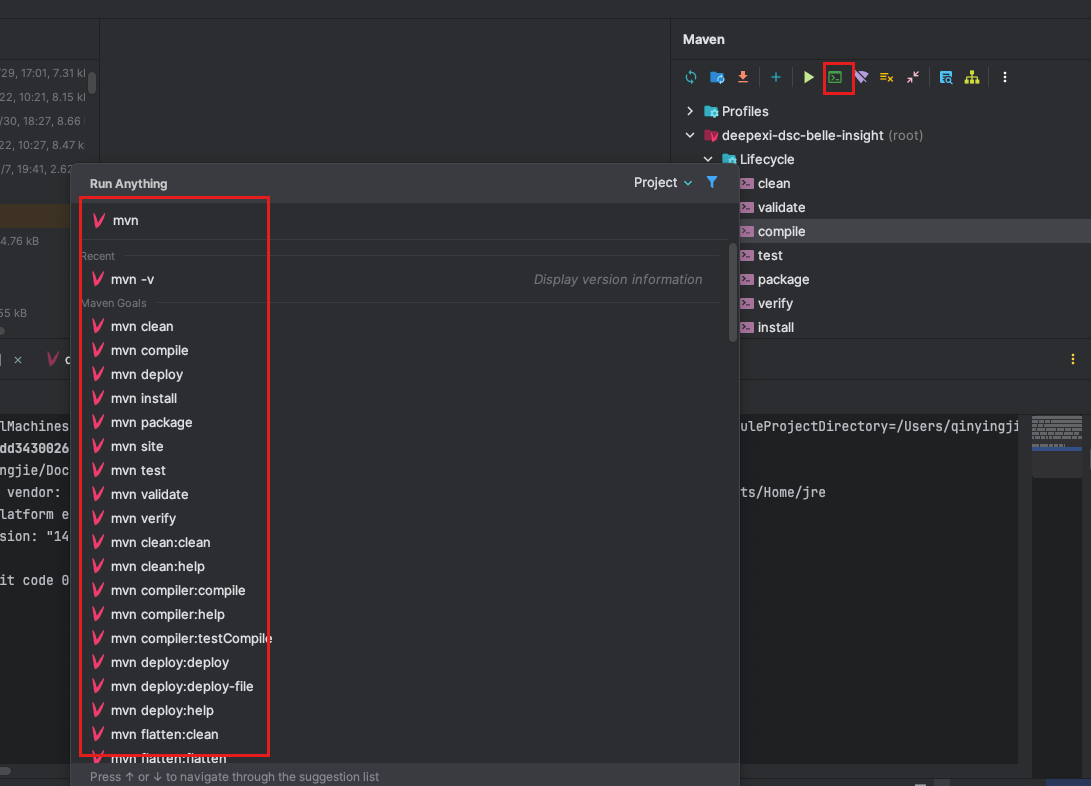Viewport: 1091px width, 786px height.
Task: Expand the Profiles node in Maven tree
Action: click(x=690, y=111)
